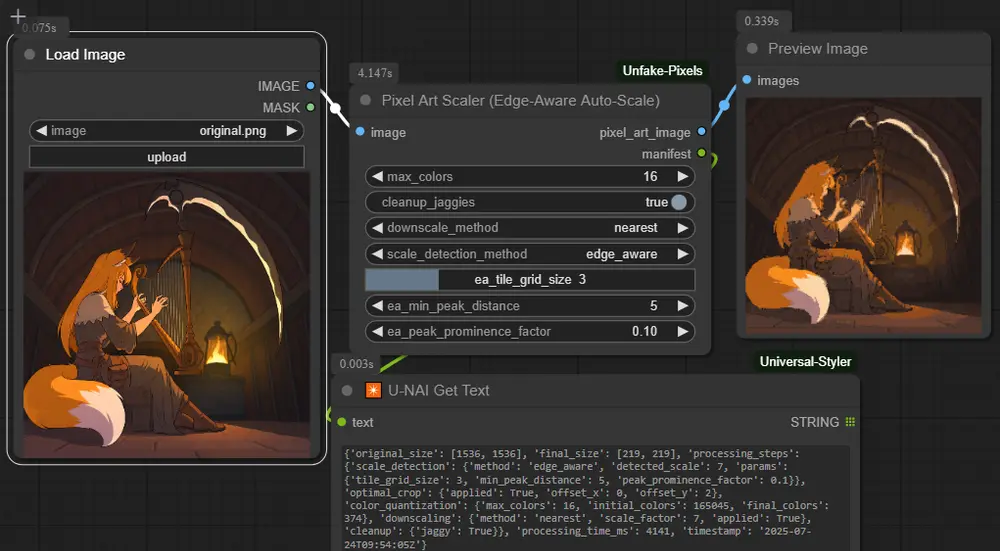The height and width of the screenshot is (551, 1000).
Task: Click the STRING output grid icon
Action: pos(850,422)
